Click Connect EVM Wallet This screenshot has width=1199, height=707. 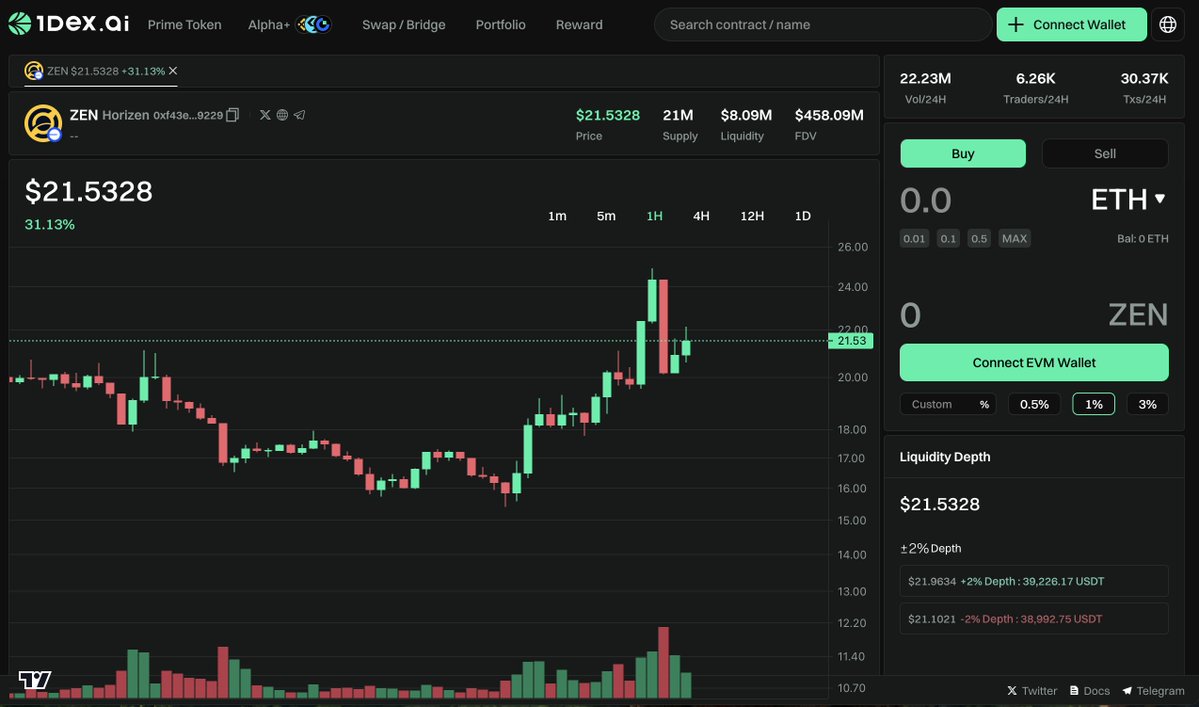coord(1033,362)
